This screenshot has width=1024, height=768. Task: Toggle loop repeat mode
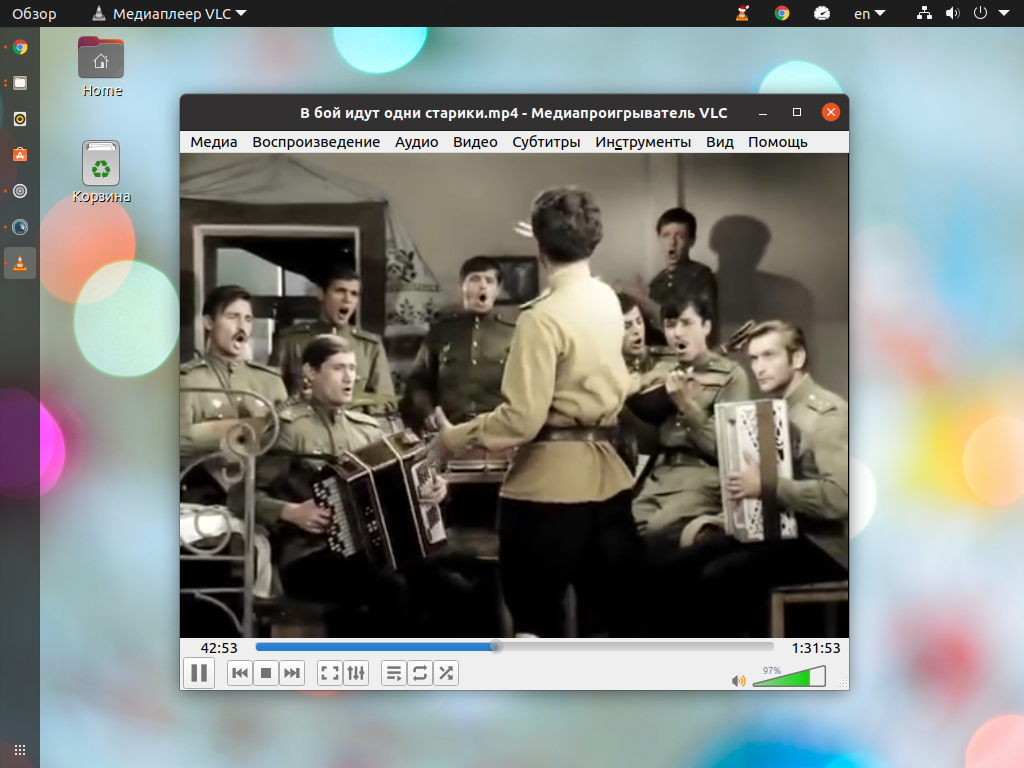420,673
